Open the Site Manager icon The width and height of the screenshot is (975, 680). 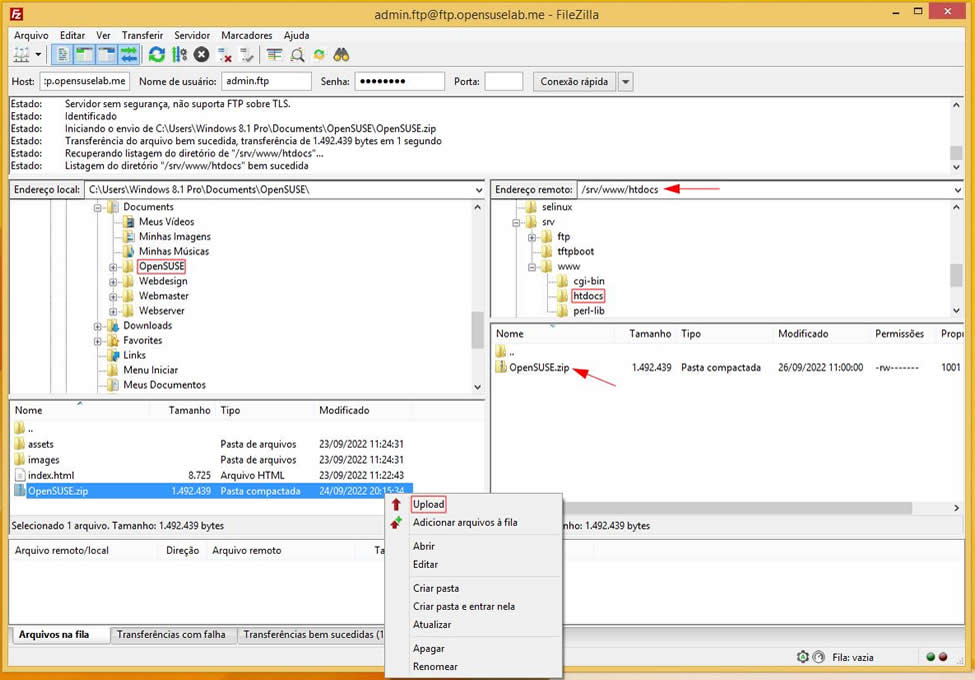tap(20, 55)
